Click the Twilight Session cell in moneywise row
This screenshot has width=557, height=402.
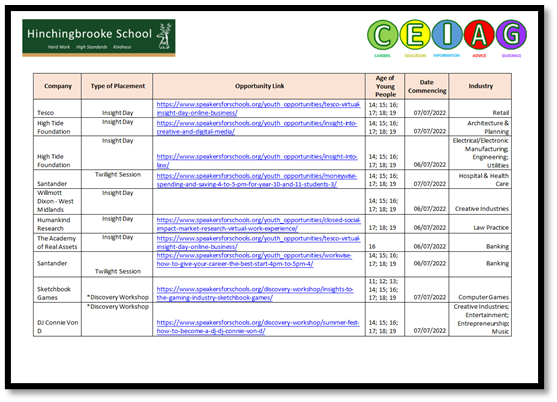[117, 179]
